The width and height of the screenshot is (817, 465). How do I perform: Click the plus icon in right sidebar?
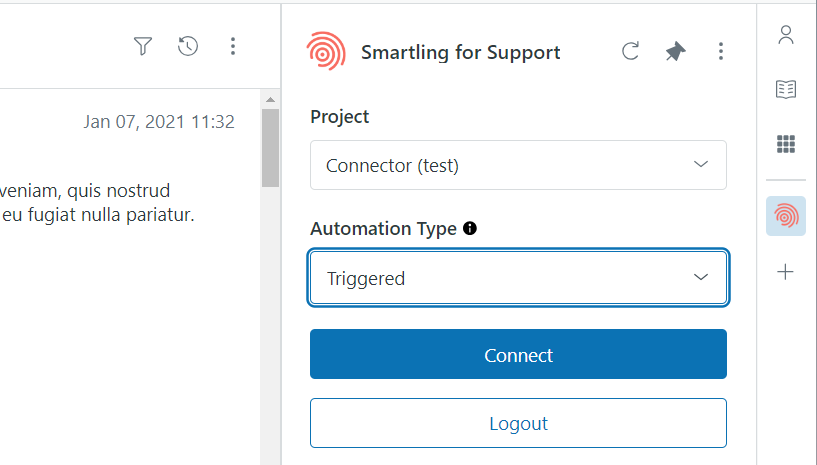pos(786,272)
